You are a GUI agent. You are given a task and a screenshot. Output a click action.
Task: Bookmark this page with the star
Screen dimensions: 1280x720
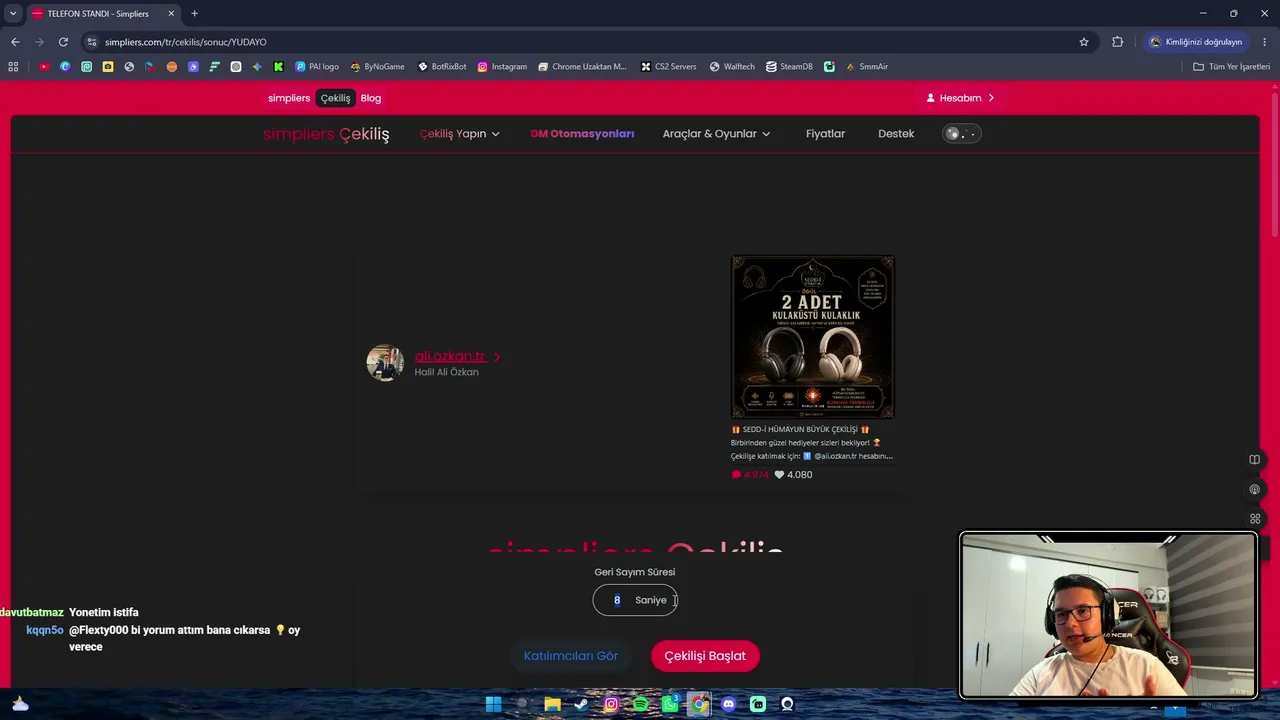pos(1084,42)
